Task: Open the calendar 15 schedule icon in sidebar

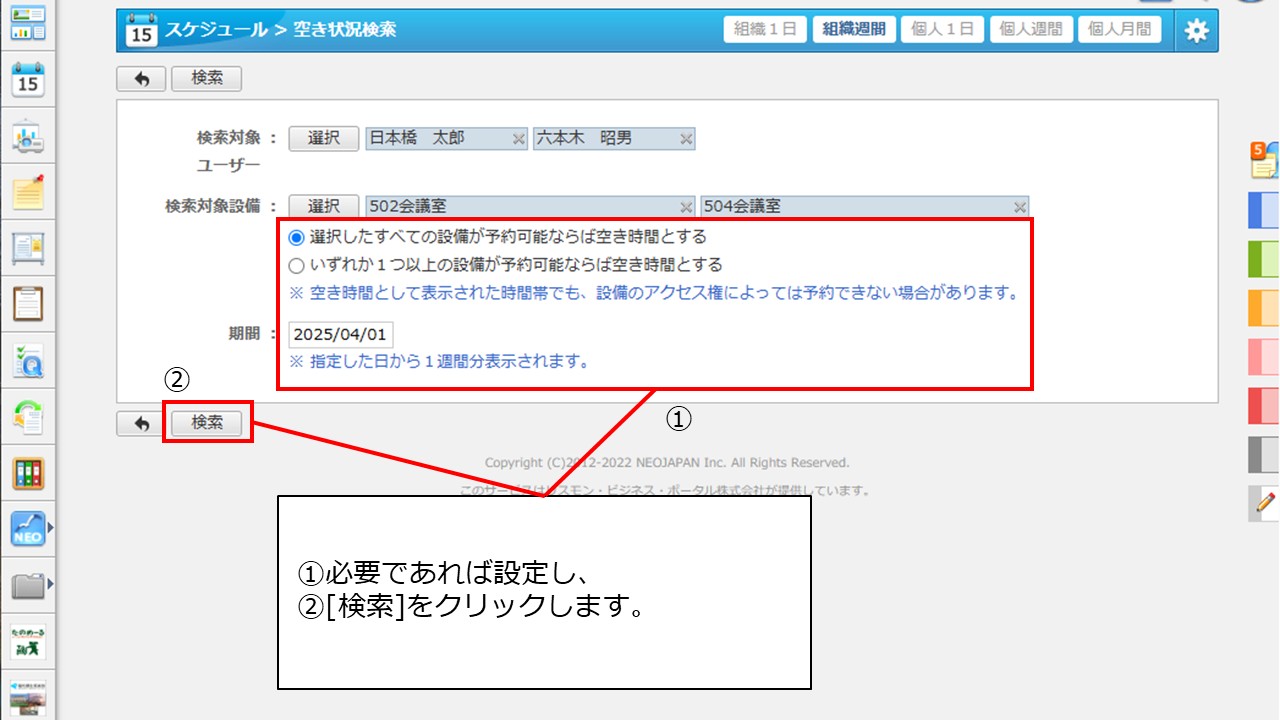Action: coord(28,79)
